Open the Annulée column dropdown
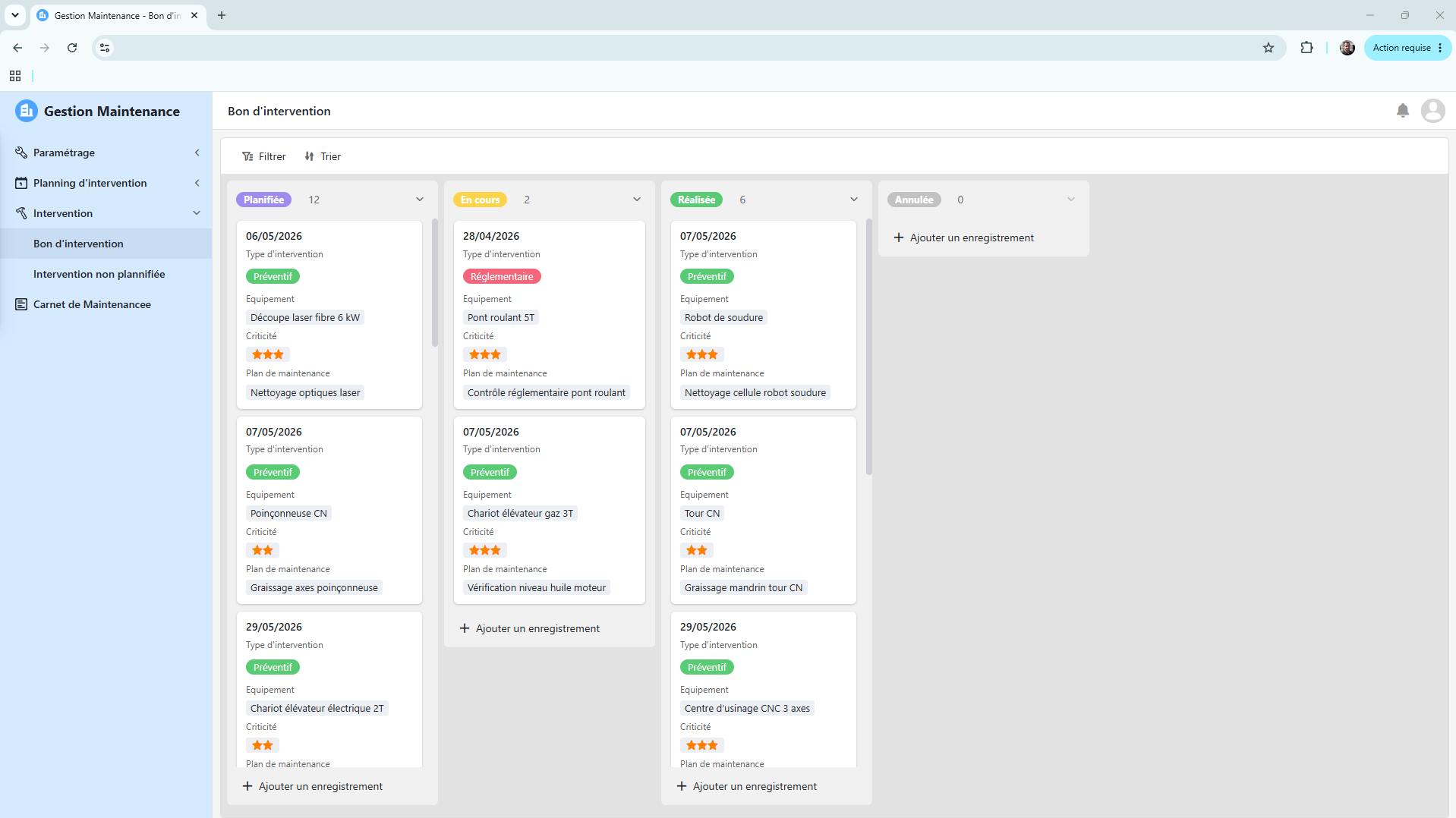Viewport: 1456px width, 818px height. coord(1071,200)
